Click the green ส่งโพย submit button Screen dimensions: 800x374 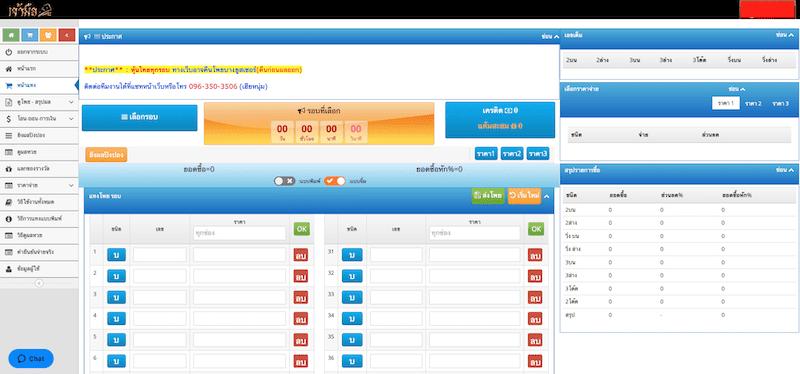[x=488, y=196]
